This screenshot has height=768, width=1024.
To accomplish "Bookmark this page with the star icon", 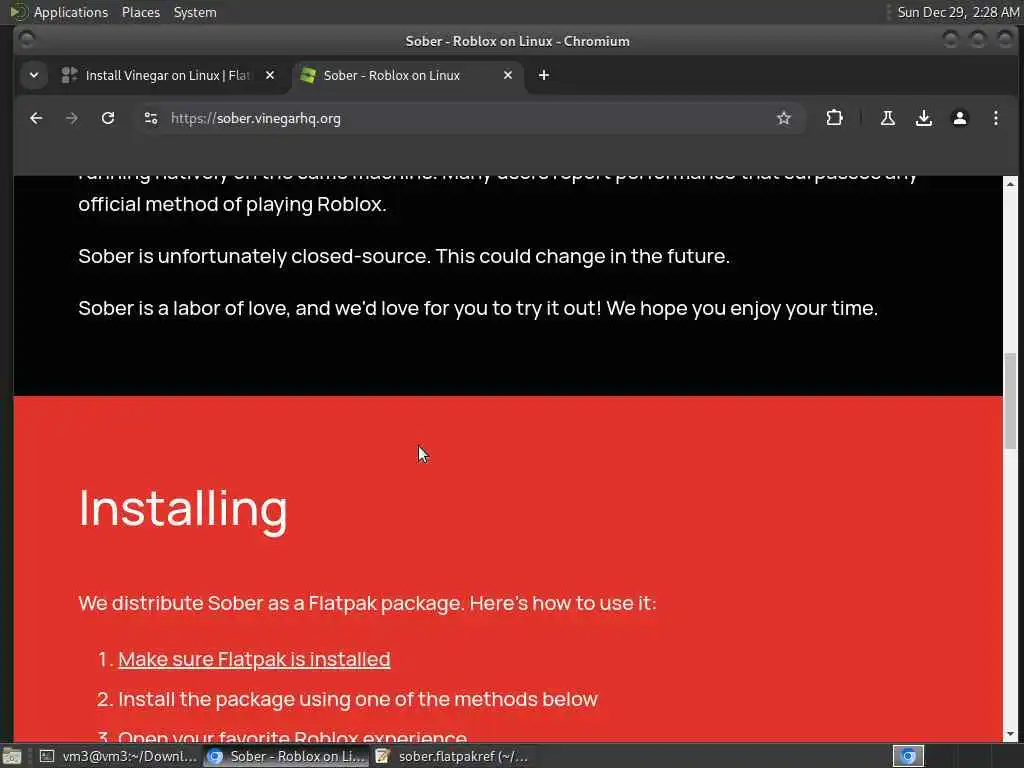I will [784, 118].
